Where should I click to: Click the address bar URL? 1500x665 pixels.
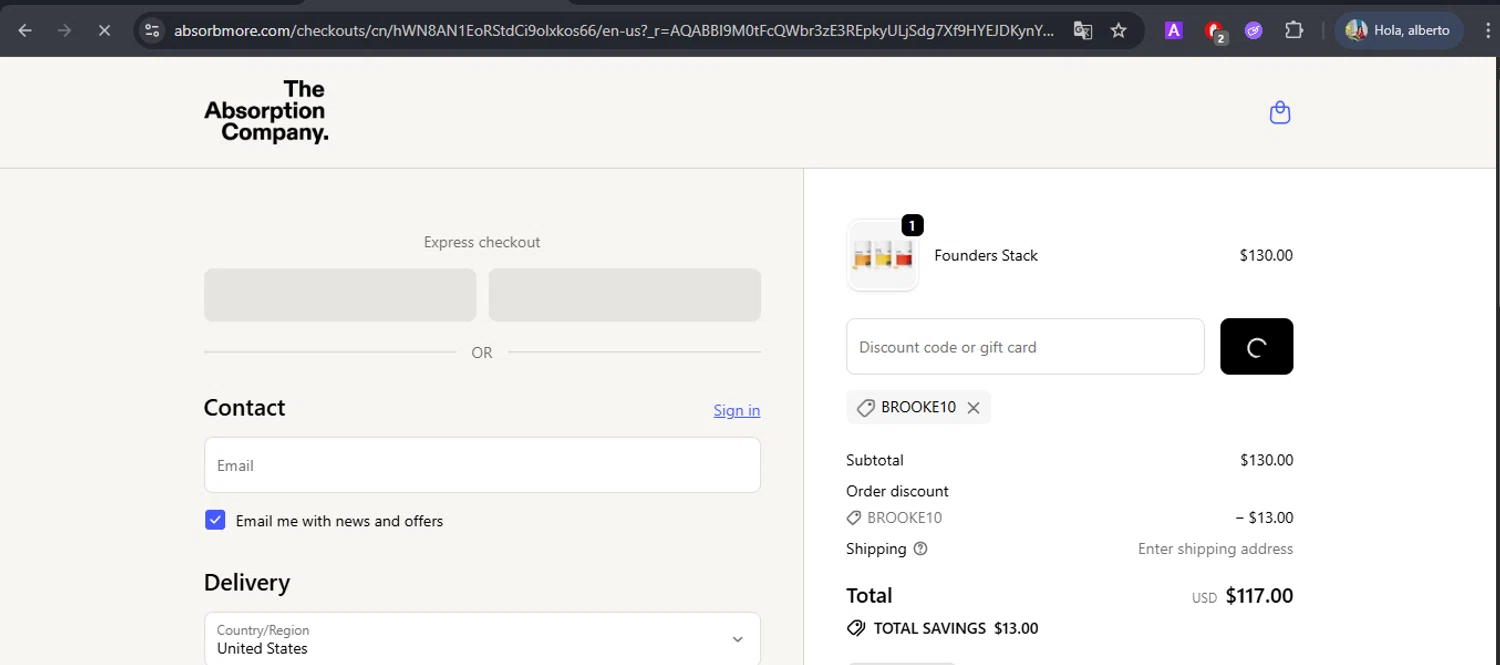point(613,30)
